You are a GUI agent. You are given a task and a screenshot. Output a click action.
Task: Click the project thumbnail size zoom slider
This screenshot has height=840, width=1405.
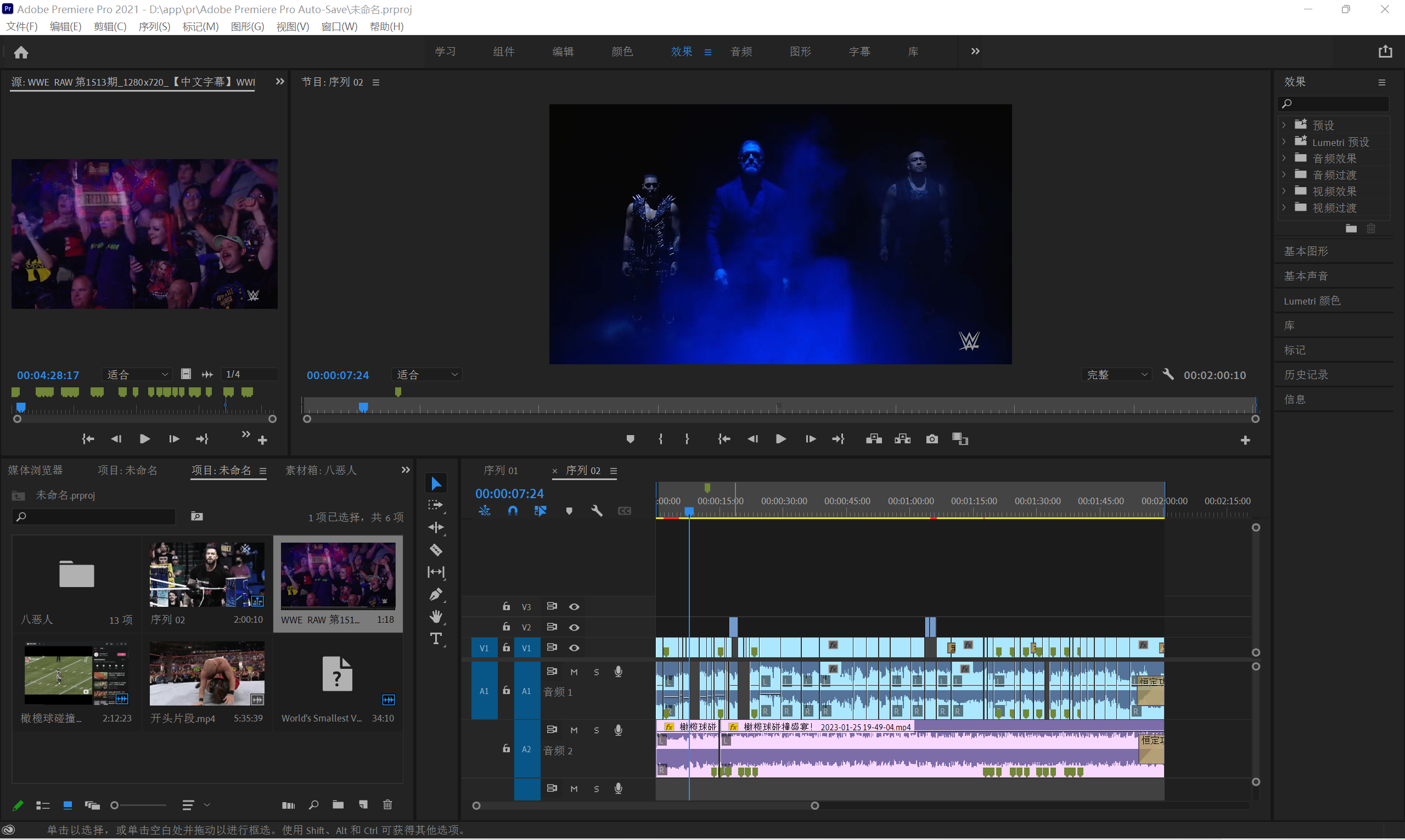click(x=139, y=805)
